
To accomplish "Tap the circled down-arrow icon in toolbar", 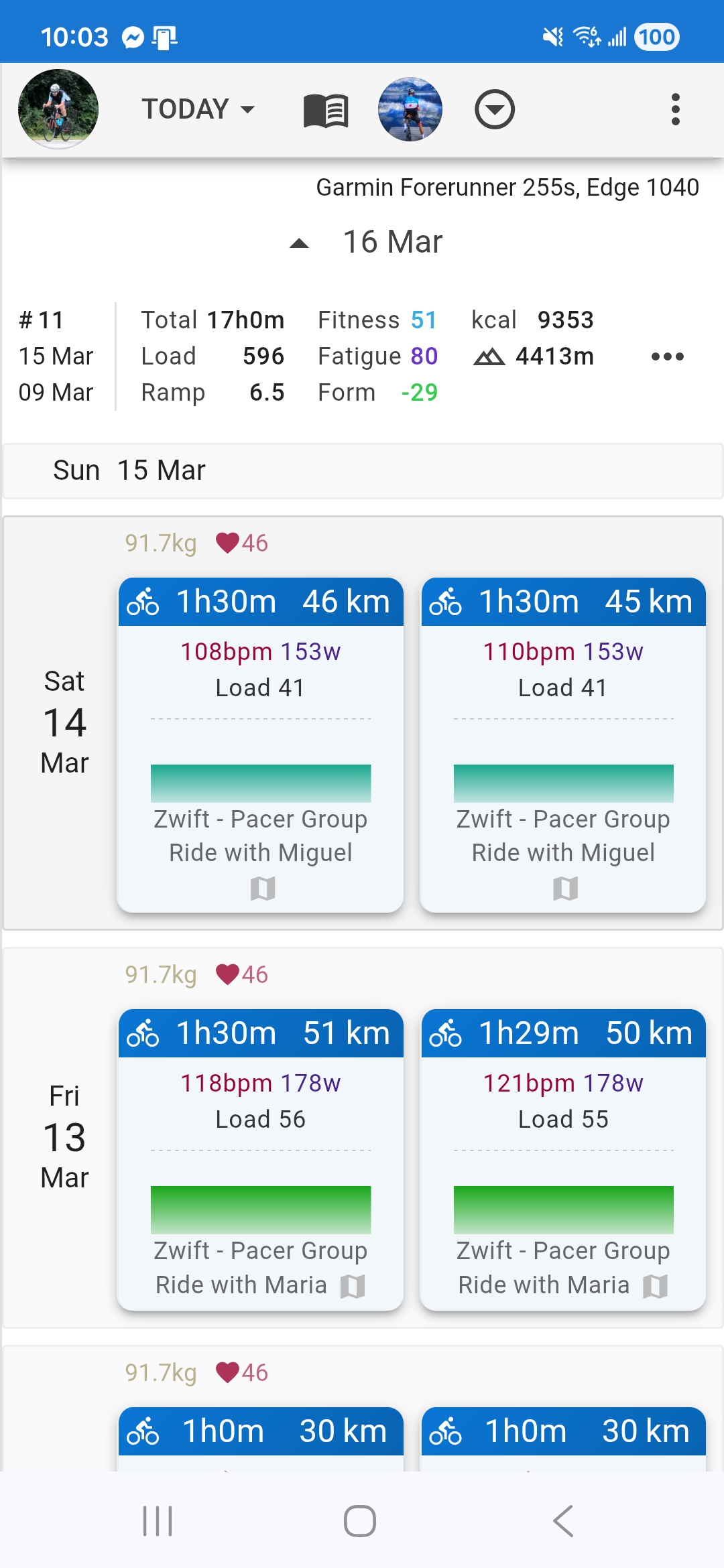I will click(x=495, y=109).
